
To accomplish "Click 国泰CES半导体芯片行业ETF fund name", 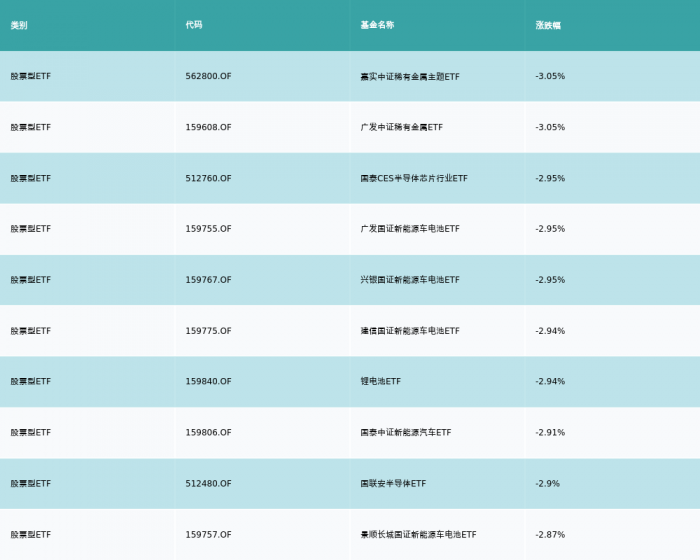I will pyautogui.click(x=414, y=178).
